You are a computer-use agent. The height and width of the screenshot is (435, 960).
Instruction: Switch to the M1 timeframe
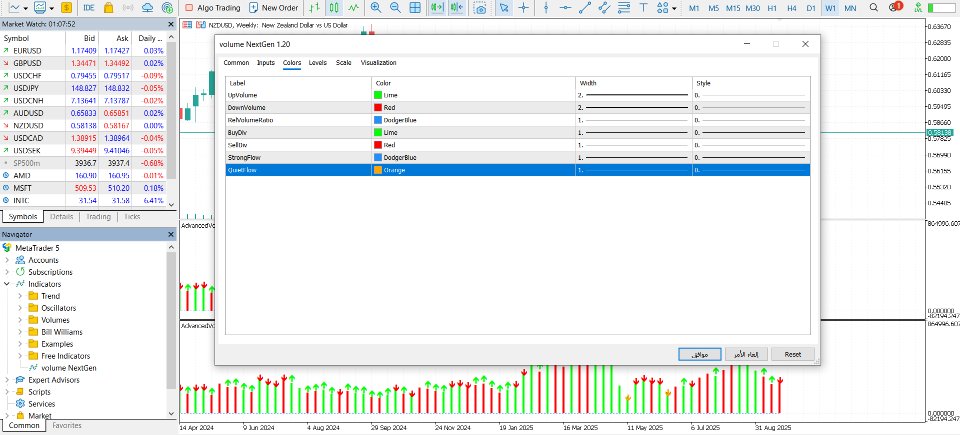pyautogui.click(x=694, y=8)
